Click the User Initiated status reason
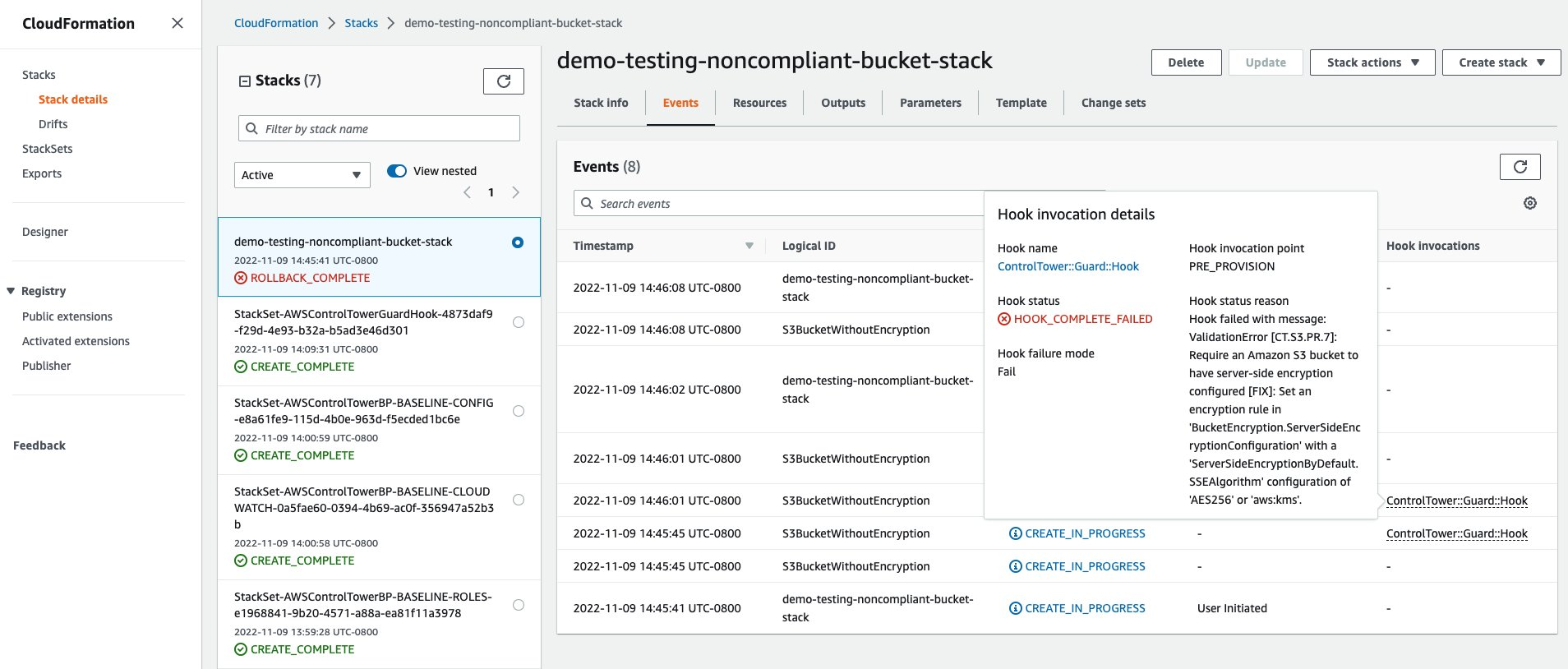This screenshot has width=1568, height=669. tap(1232, 608)
